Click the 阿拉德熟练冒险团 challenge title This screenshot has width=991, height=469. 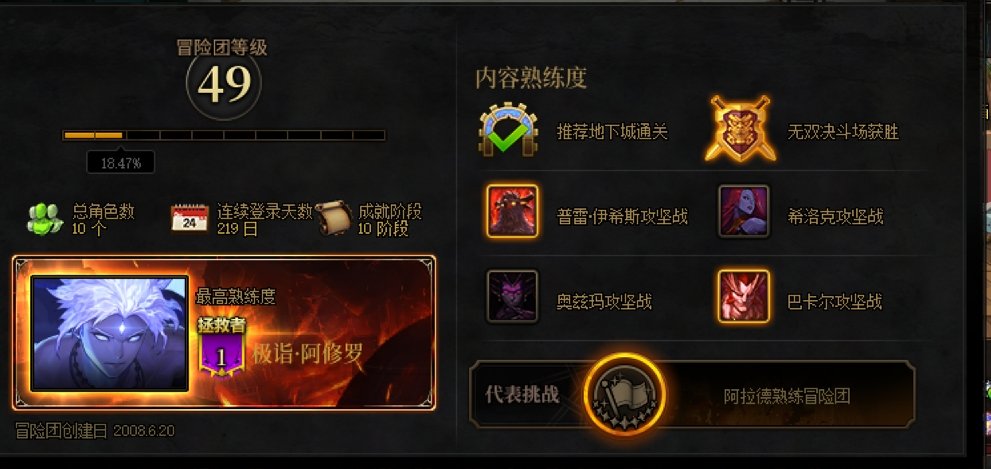[787, 396]
